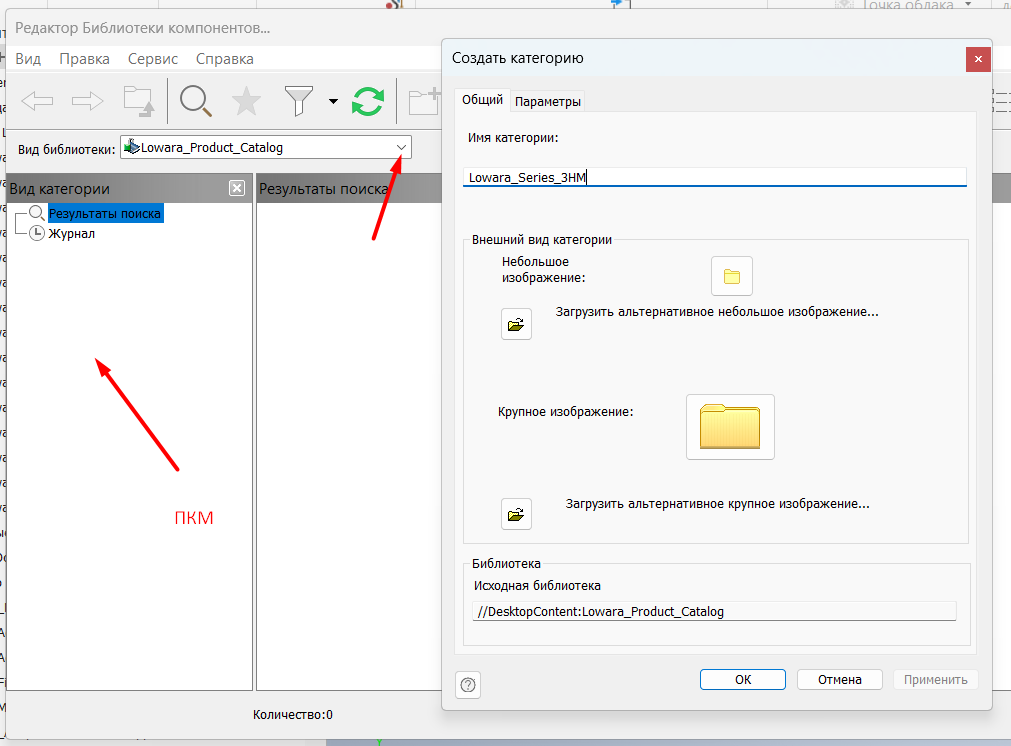Switch to the Параметры tab
Viewport: 1011px width, 746px height.
click(548, 101)
